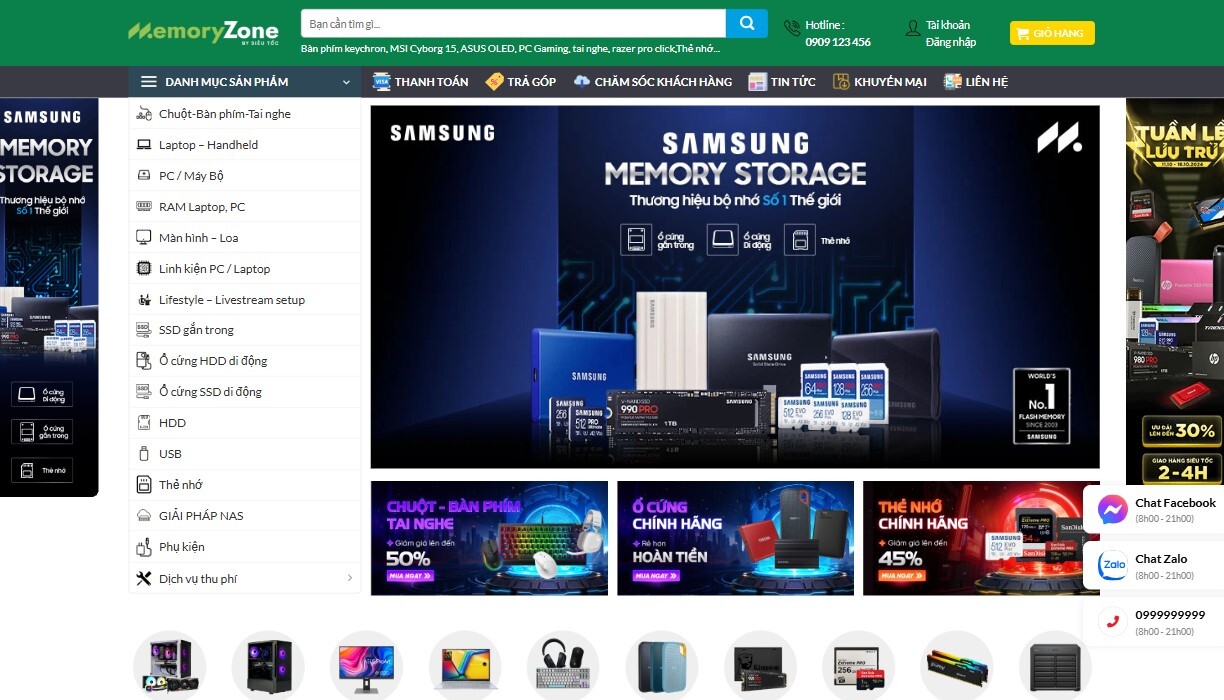
Task: Click the blue magnifier search button
Action: 747,23
